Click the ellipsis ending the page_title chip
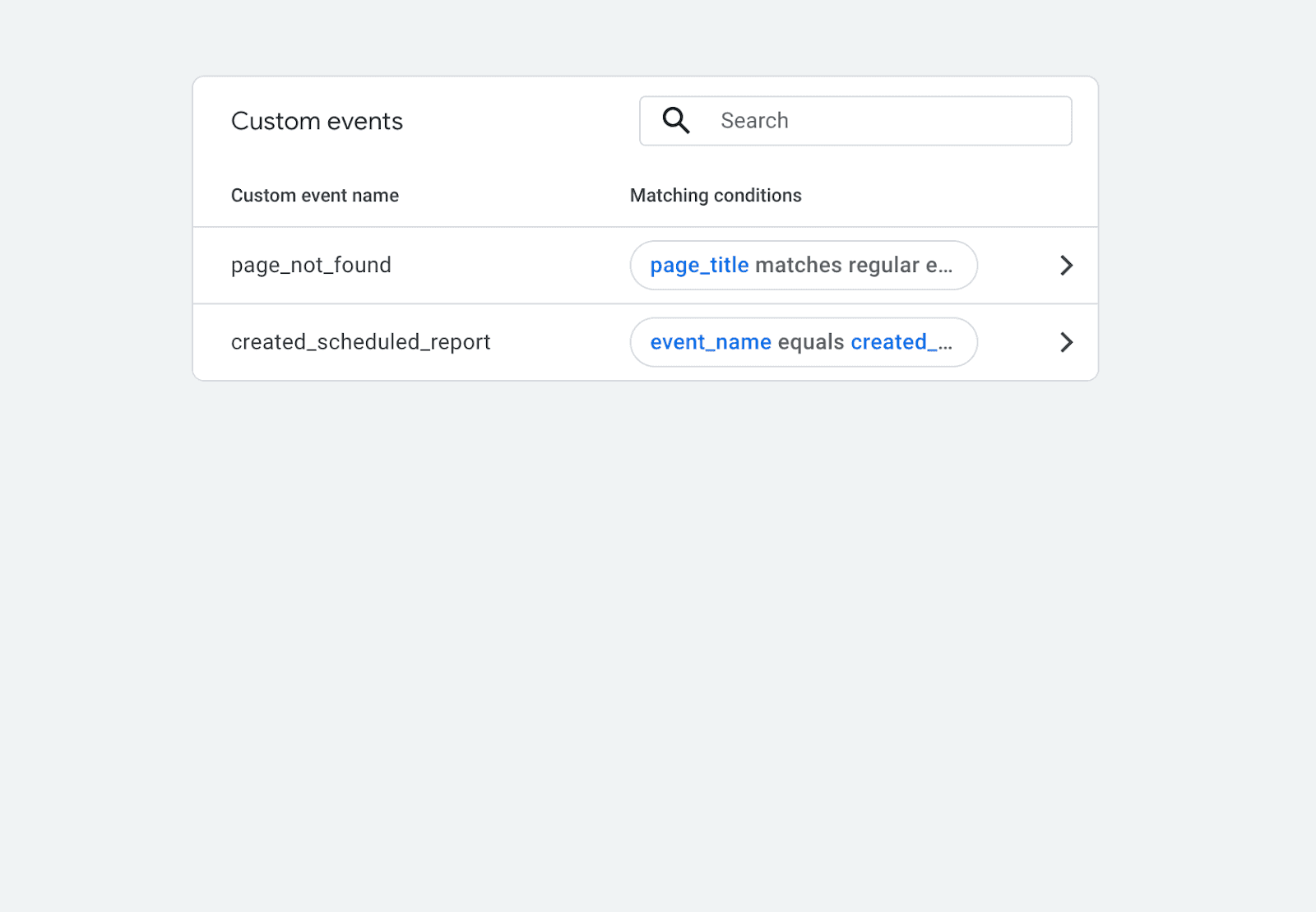 (x=946, y=268)
